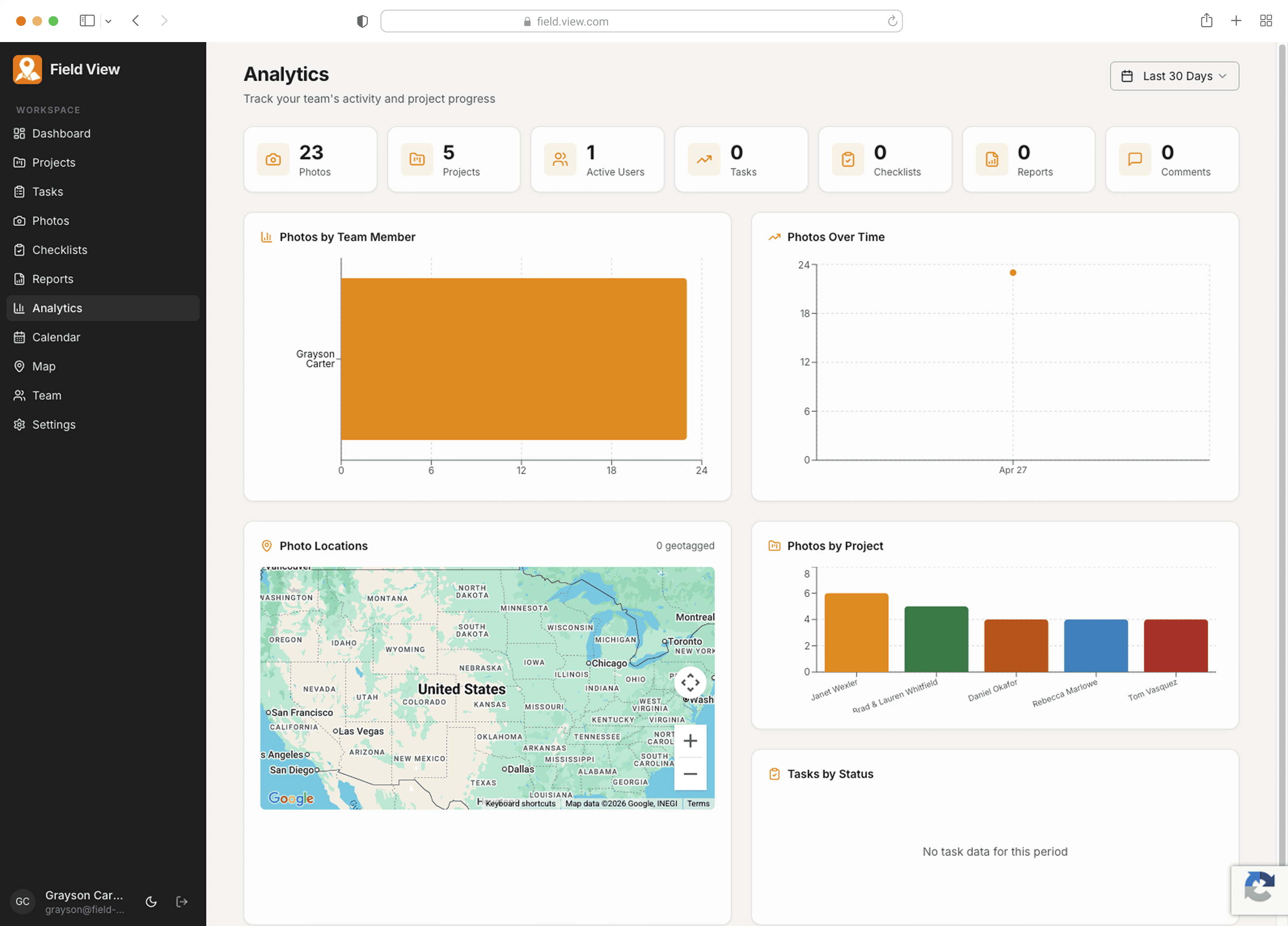
Task: Toggle the Safari sidebar button
Action: (87, 21)
